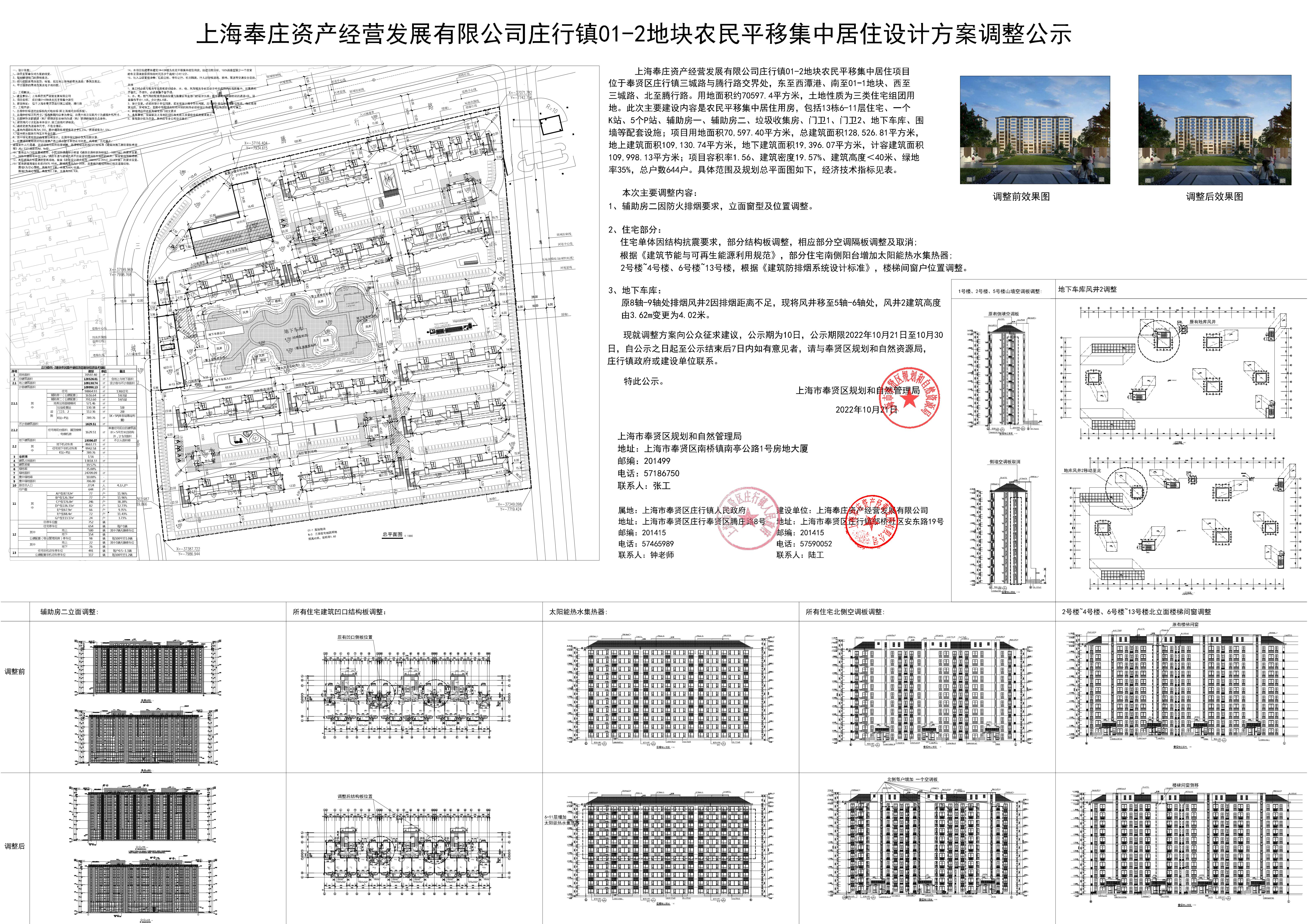
Task: Click the 3、地下车库 heading
Action: coord(635,291)
